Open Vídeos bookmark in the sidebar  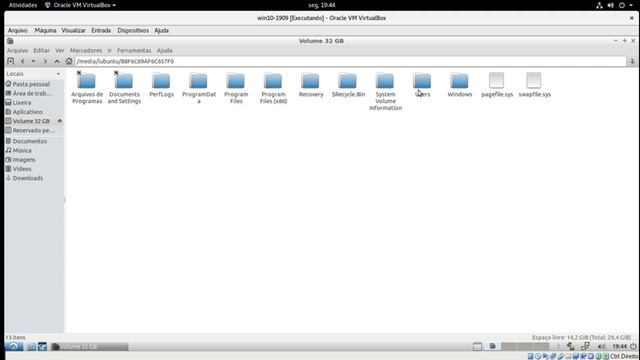click(x=22, y=169)
